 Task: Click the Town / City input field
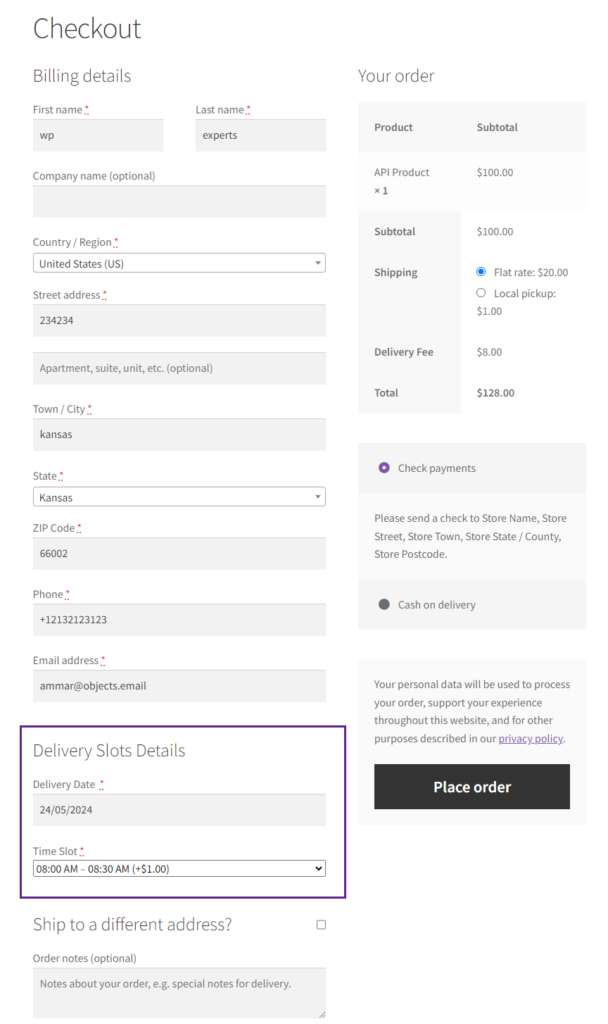click(179, 434)
